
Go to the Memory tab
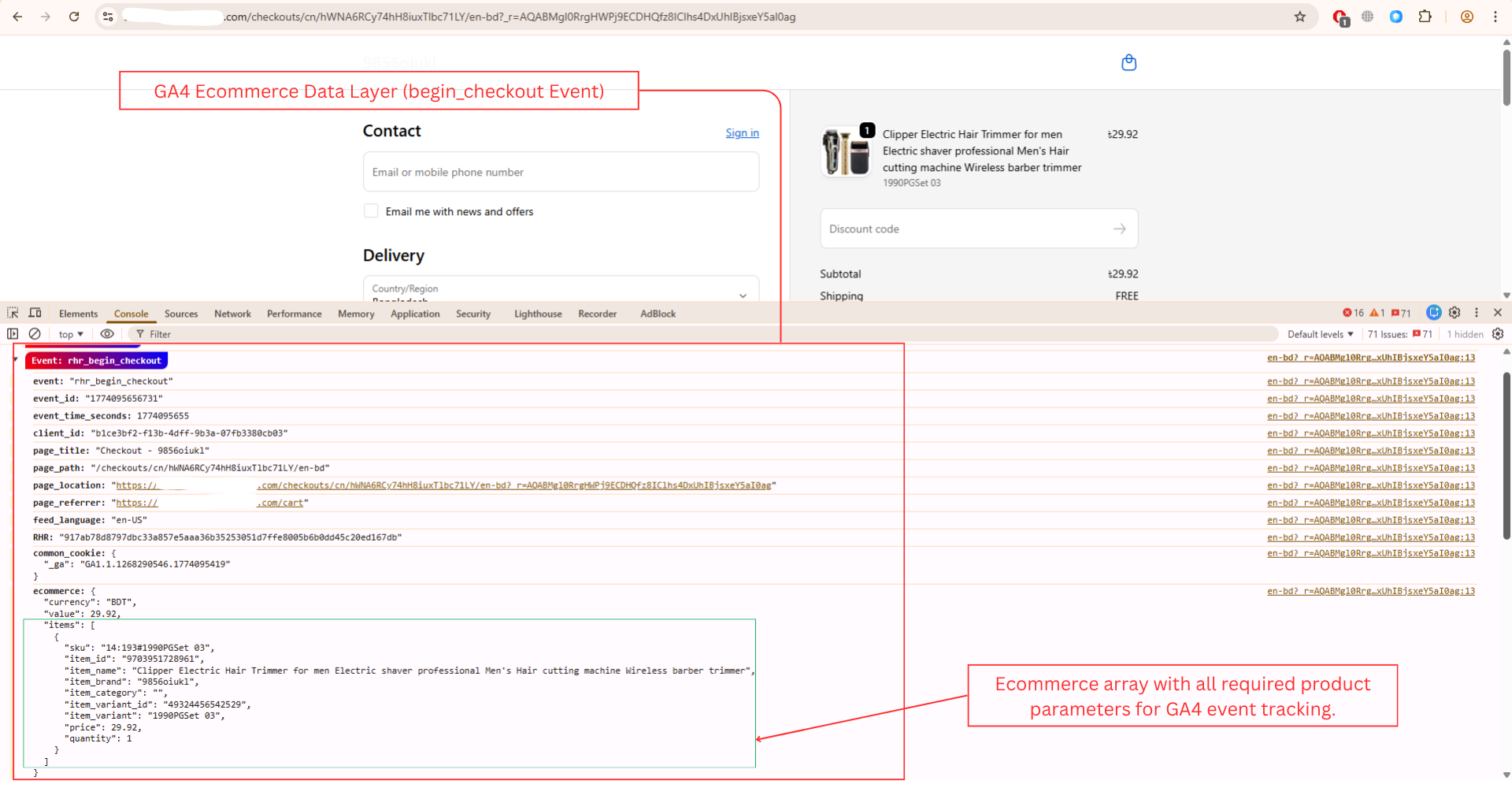[x=356, y=314]
